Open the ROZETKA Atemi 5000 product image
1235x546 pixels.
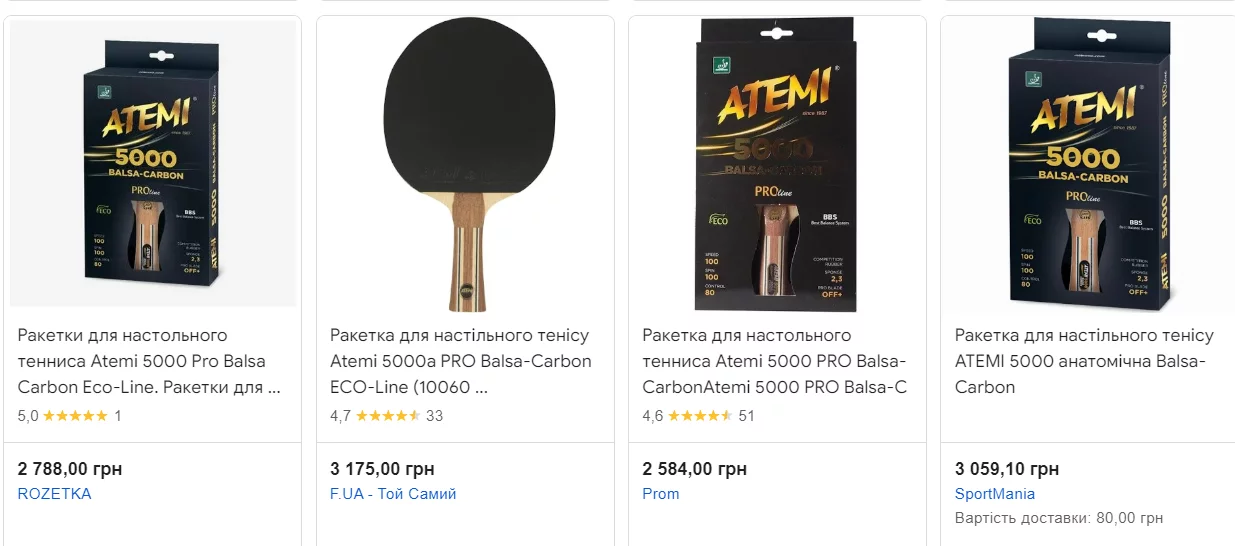click(x=153, y=165)
